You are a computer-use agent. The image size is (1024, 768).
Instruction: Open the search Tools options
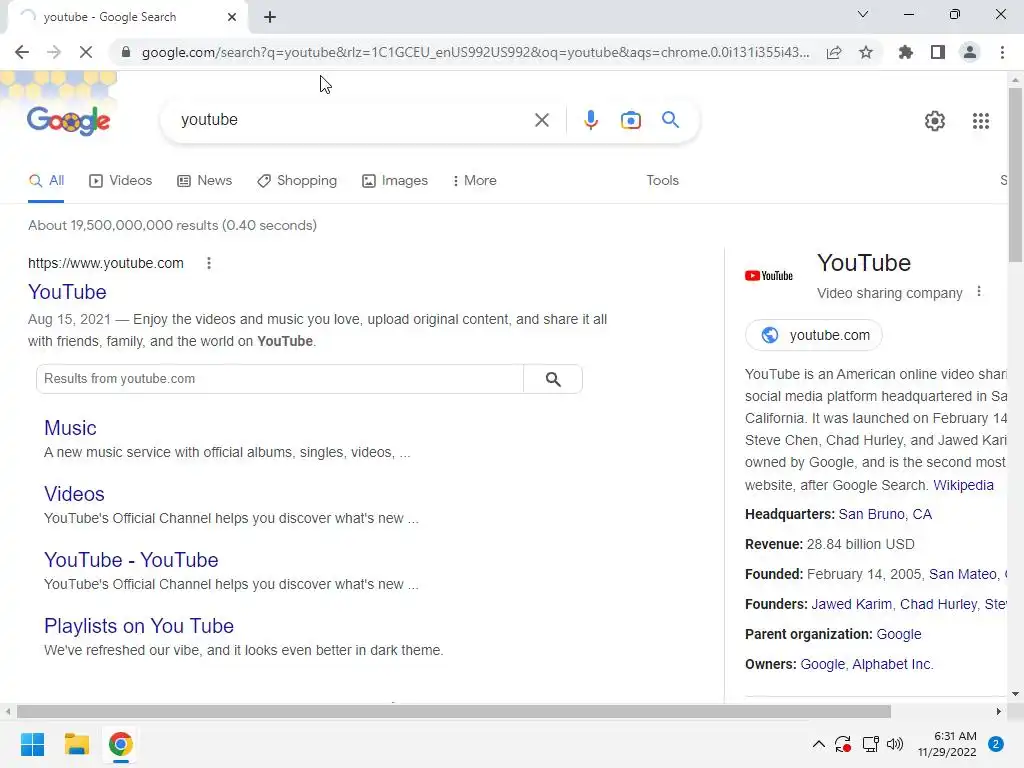tap(662, 181)
